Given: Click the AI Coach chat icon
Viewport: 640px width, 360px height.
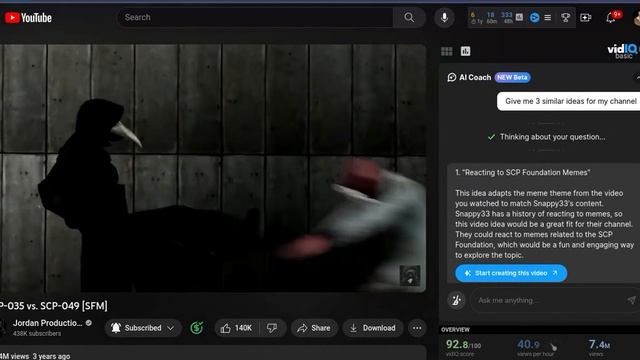Looking at the screenshot, I should (451, 77).
